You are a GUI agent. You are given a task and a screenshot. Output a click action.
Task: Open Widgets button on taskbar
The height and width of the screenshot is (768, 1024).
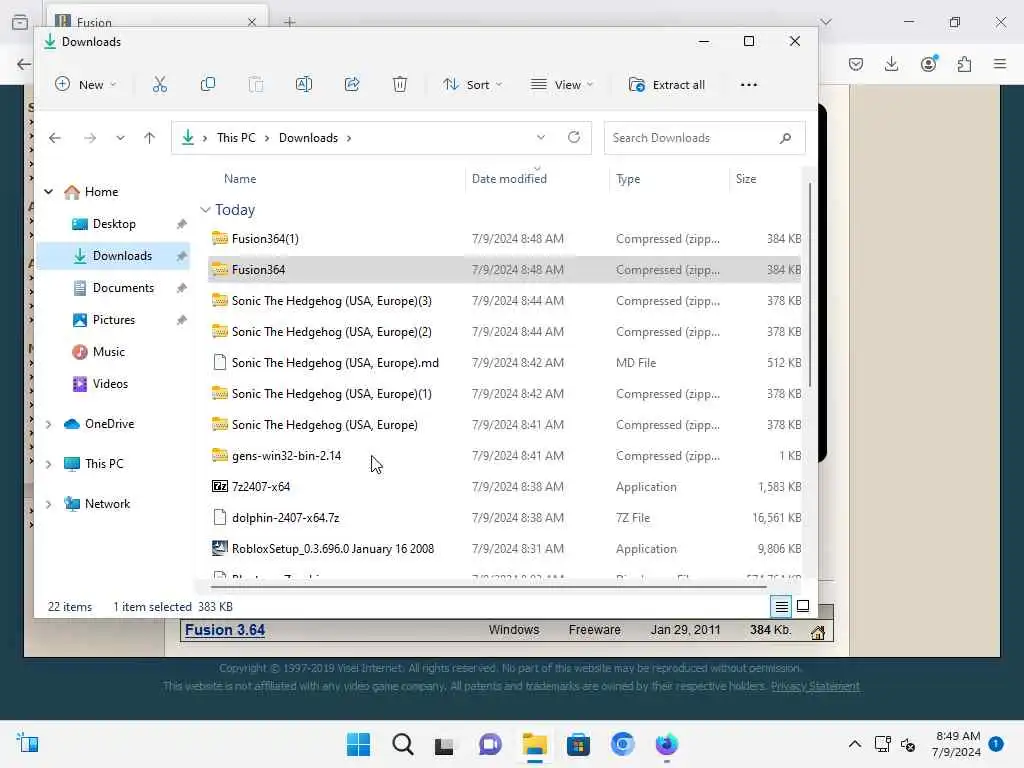(27, 744)
